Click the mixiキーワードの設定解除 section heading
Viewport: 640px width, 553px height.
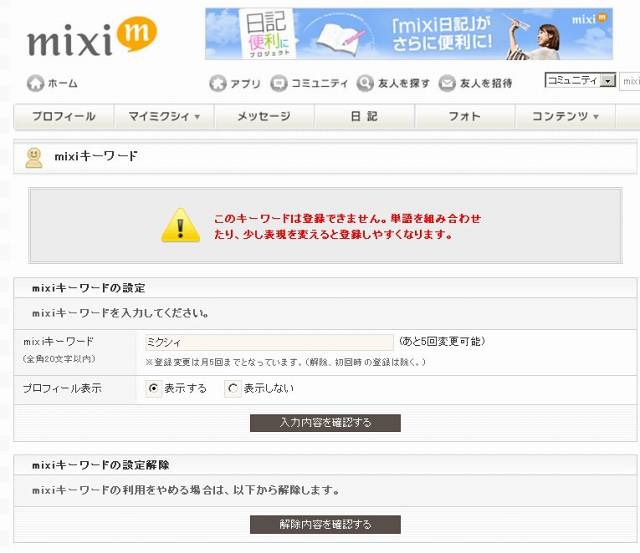click(100, 465)
